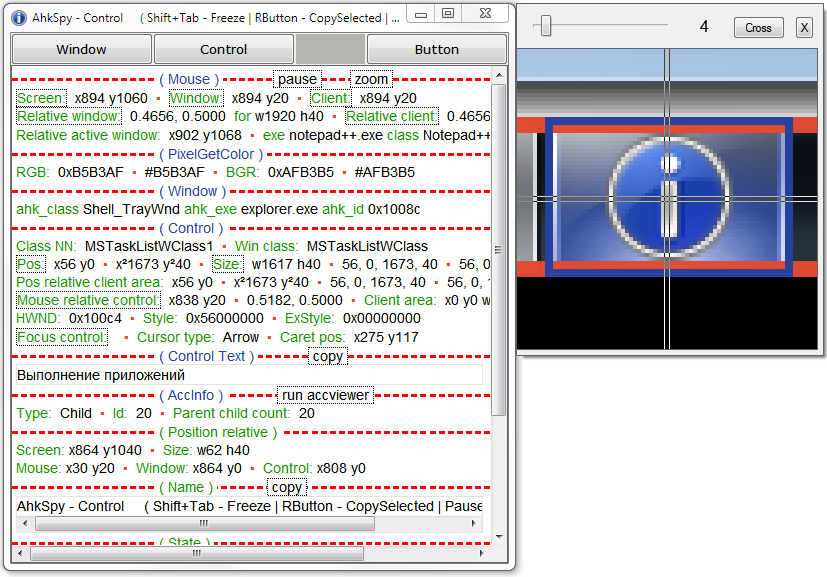The height and width of the screenshot is (577, 827).
Task: Click the Cross button in zoom window
Action: tap(758, 28)
